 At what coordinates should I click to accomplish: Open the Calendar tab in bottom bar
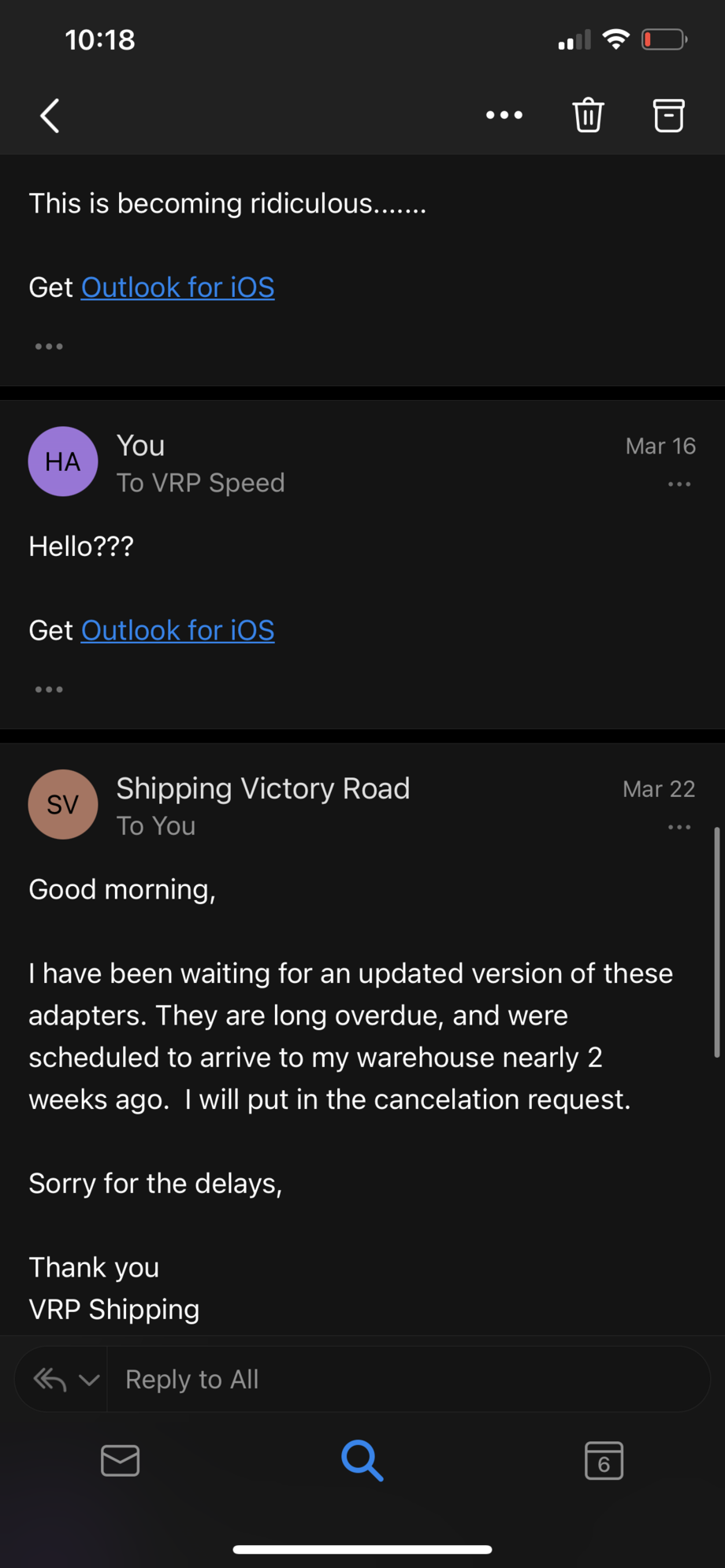[x=604, y=1461]
